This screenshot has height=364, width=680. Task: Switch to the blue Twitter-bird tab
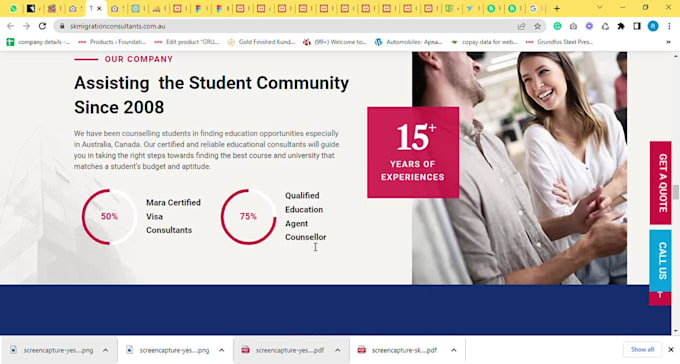tap(470, 8)
